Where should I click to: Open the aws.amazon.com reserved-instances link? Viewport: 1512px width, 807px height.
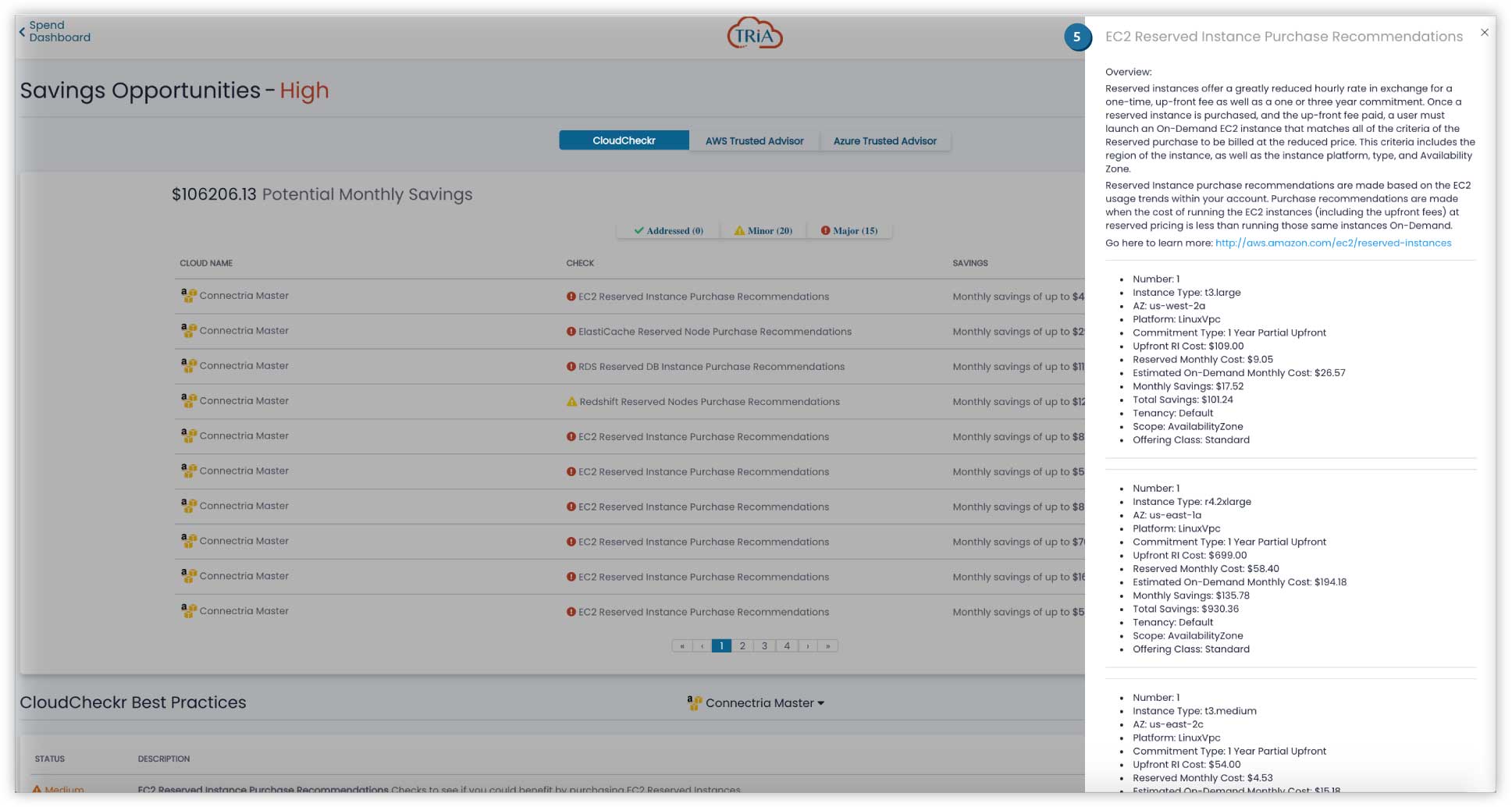tap(1333, 244)
